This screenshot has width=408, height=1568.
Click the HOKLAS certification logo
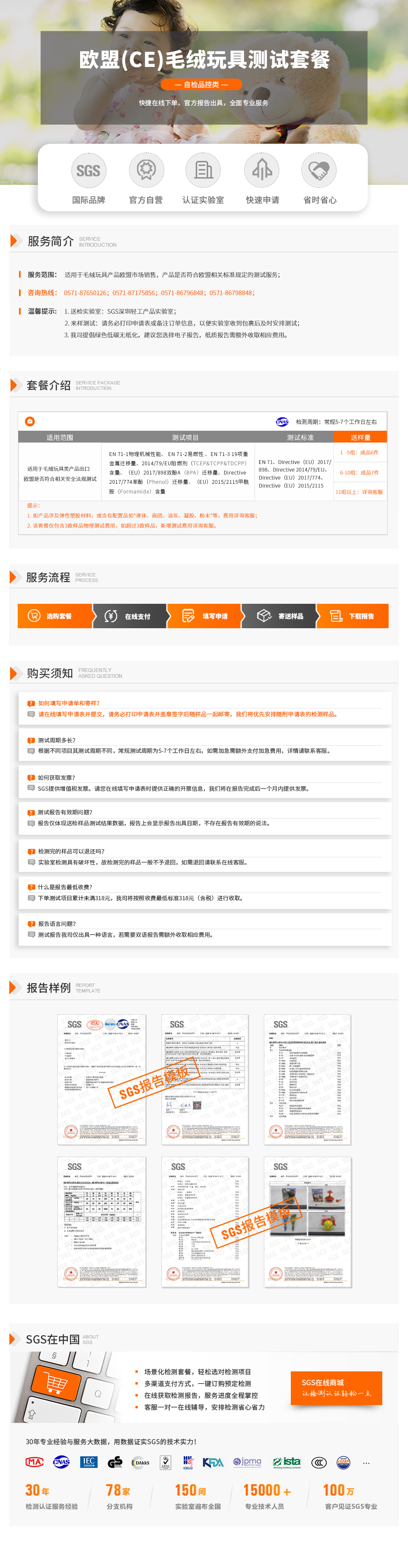point(188,1462)
